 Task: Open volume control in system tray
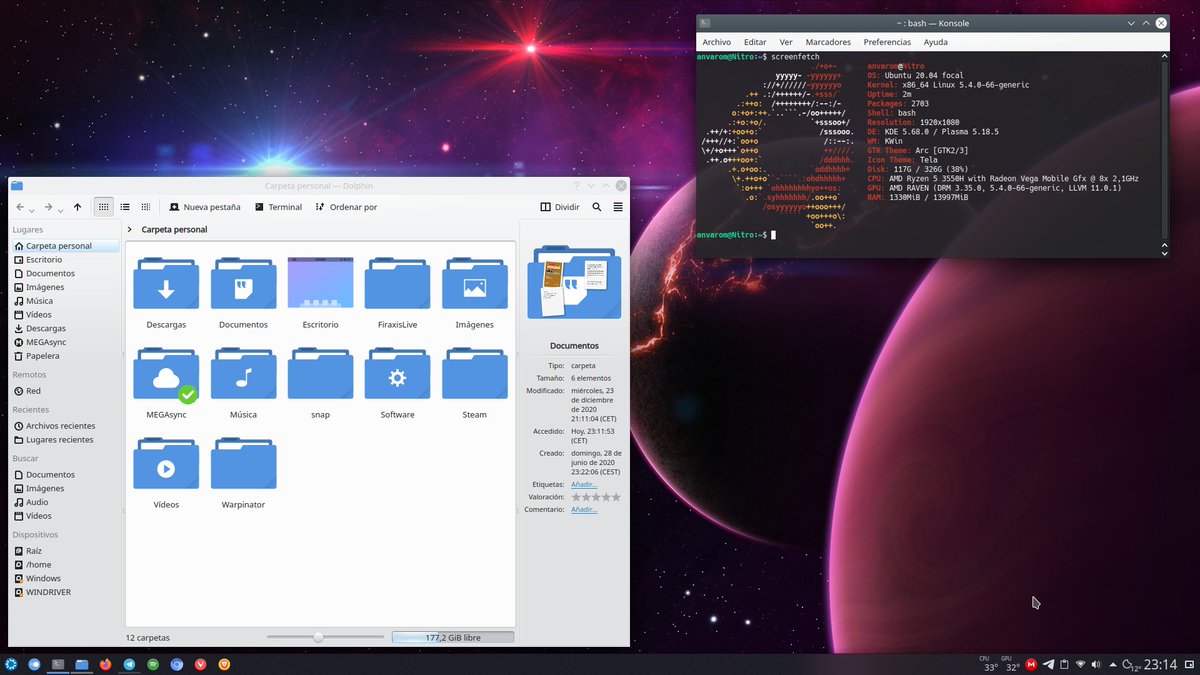[x=1097, y=664]
